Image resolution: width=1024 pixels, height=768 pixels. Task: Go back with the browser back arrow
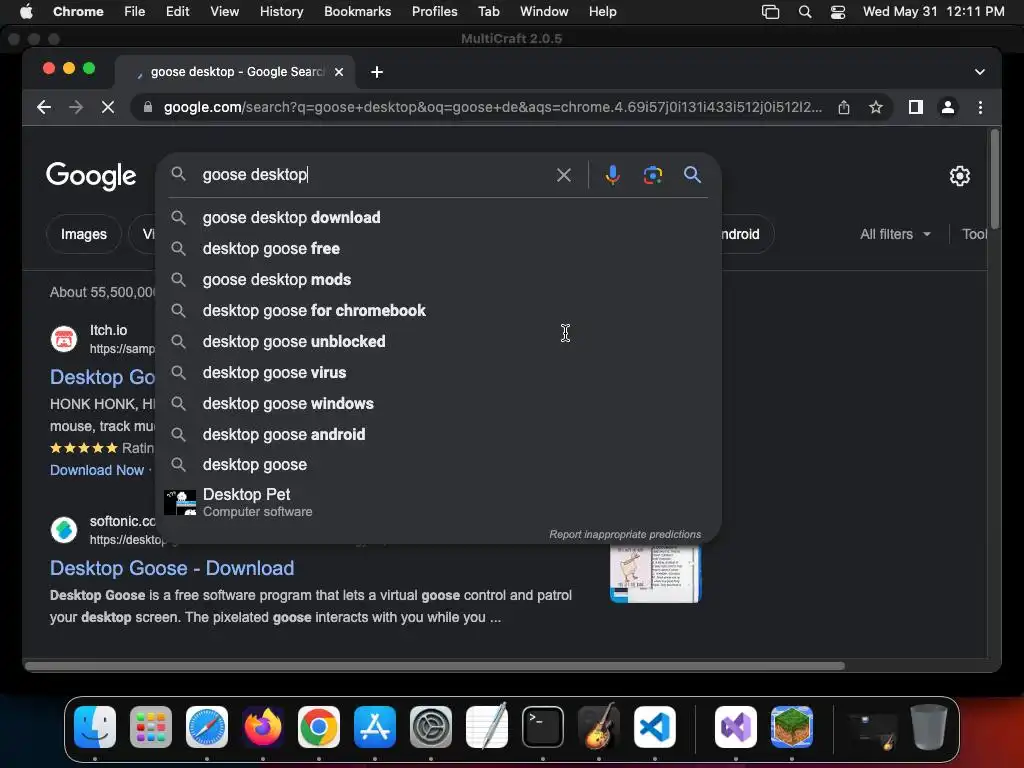44,107
